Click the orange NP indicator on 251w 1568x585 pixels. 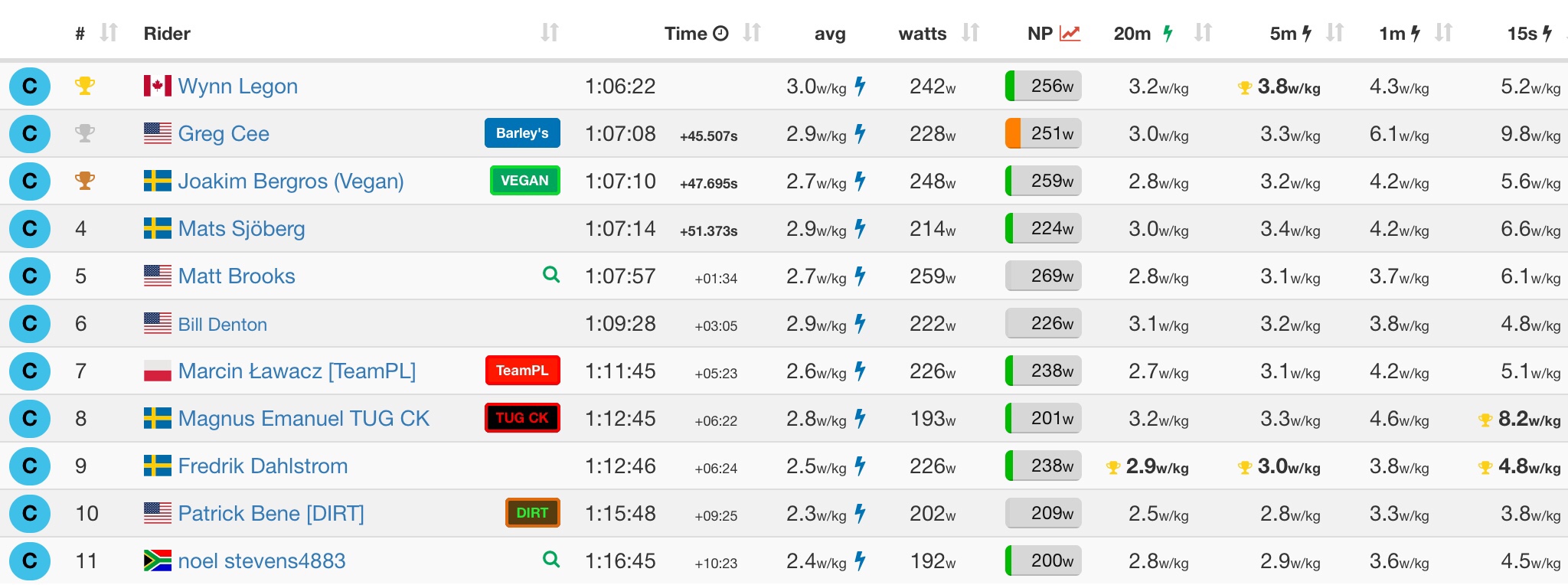(x=1013, y=133)
